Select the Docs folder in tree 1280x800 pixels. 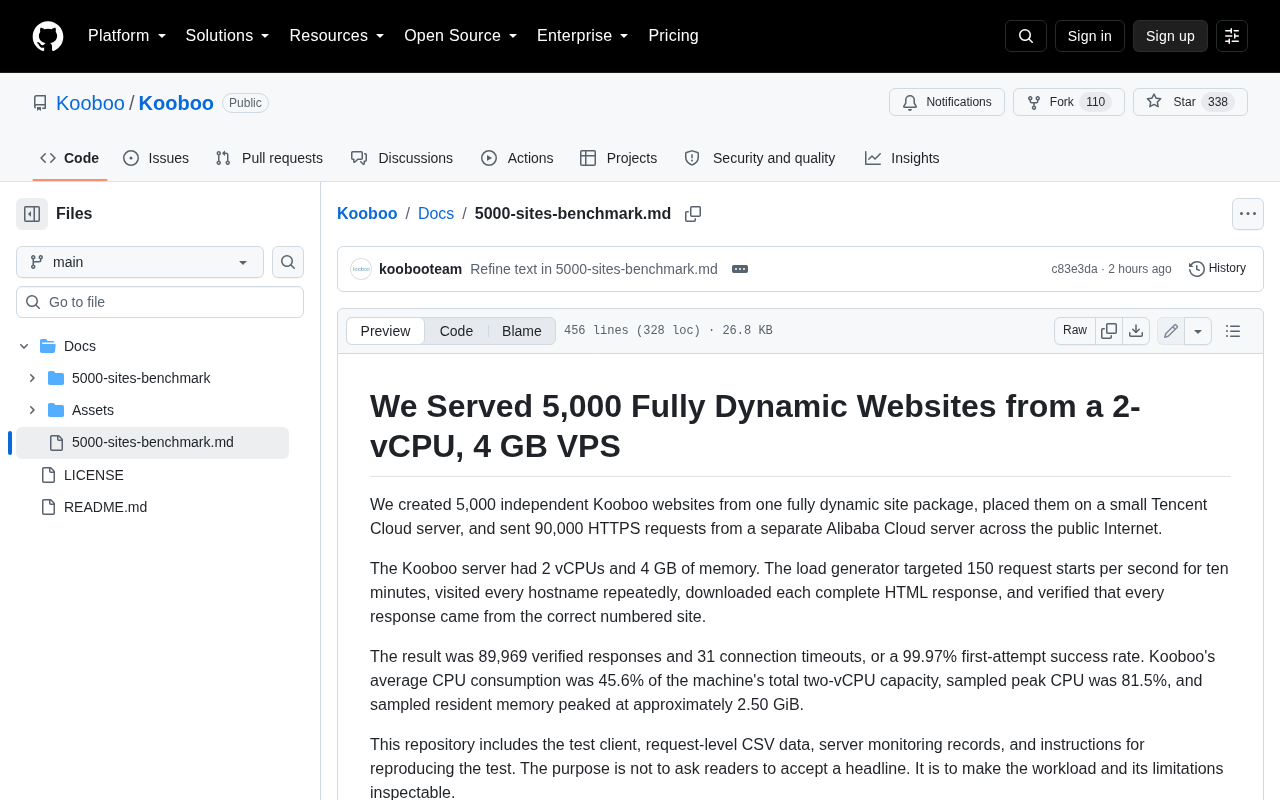tap(80, 346)
